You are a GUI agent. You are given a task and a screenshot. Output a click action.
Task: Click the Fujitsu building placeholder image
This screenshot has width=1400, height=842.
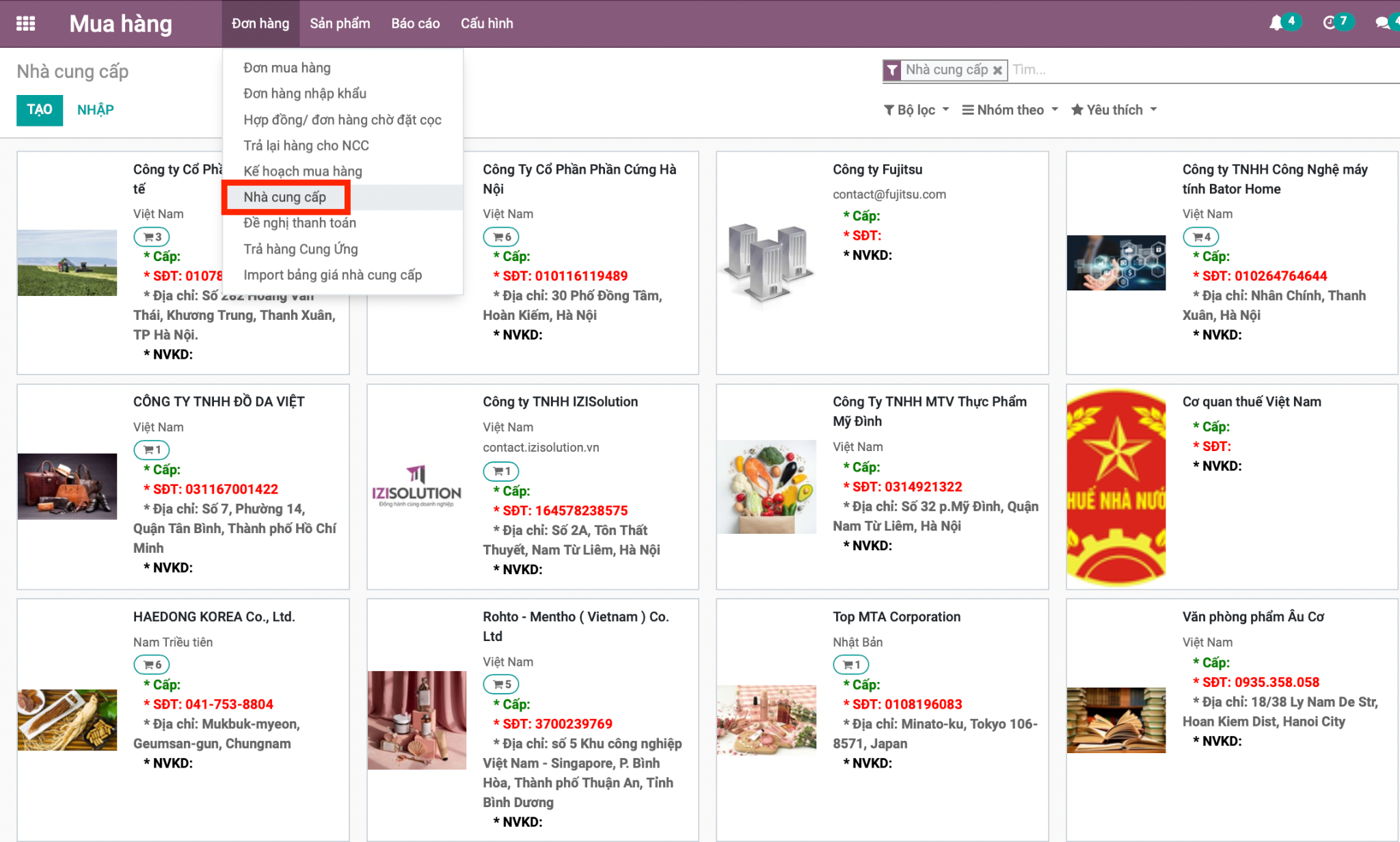766,262
